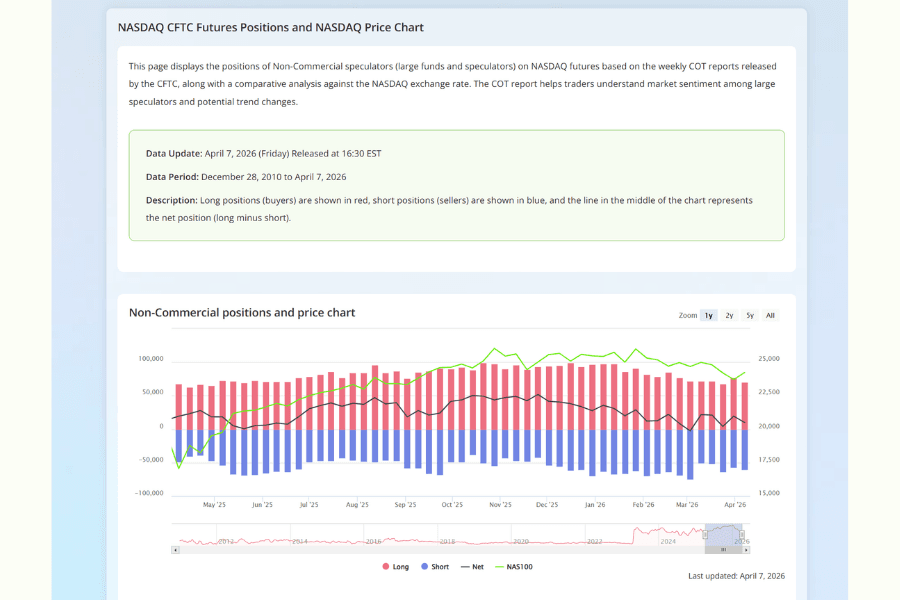Switch to the 5y zoom view

750,315
